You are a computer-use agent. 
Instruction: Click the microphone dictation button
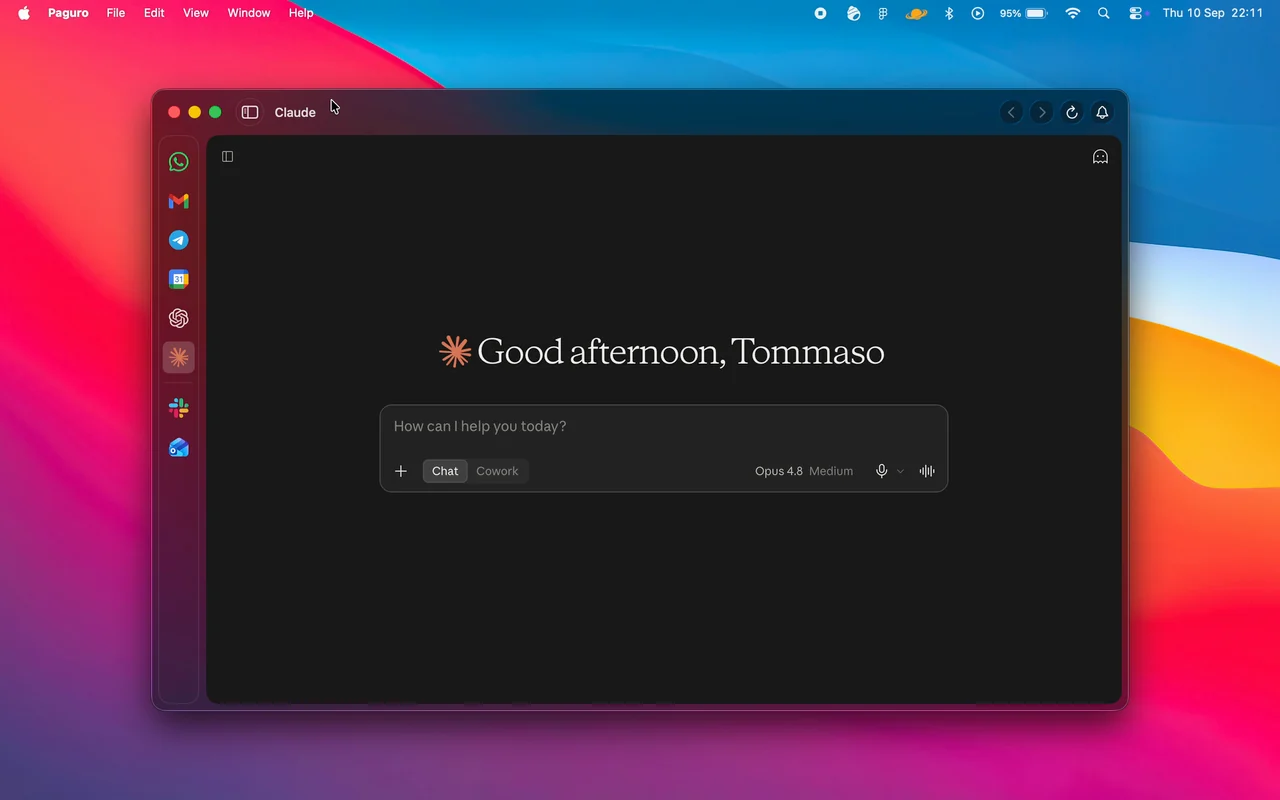881,471
